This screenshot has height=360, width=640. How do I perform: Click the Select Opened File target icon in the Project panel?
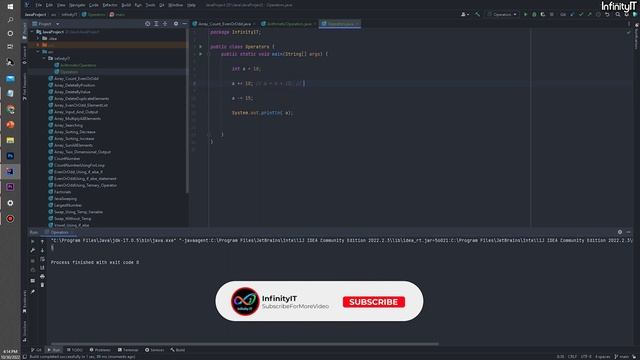(x=147, y=24)
